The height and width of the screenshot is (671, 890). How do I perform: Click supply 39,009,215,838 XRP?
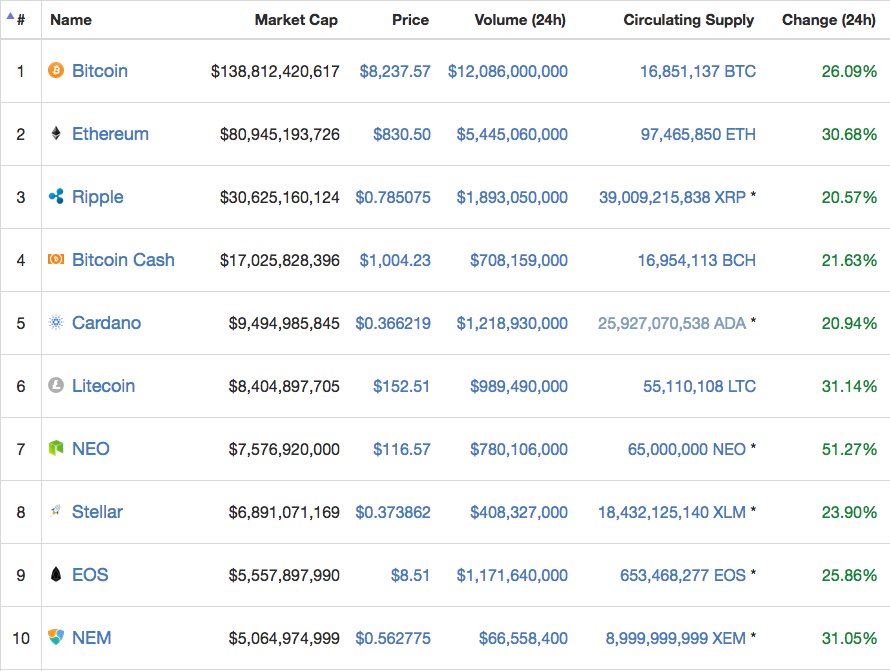672,198
